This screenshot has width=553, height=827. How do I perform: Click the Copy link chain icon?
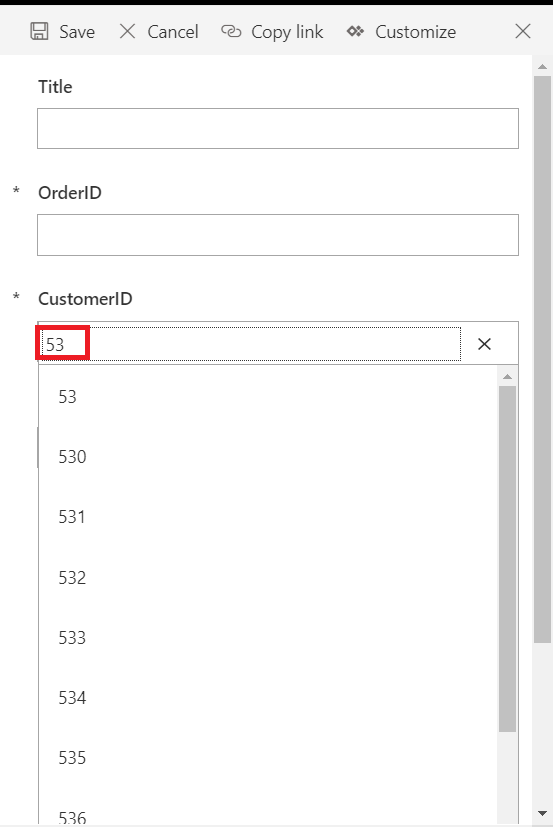tap(231, 32)
